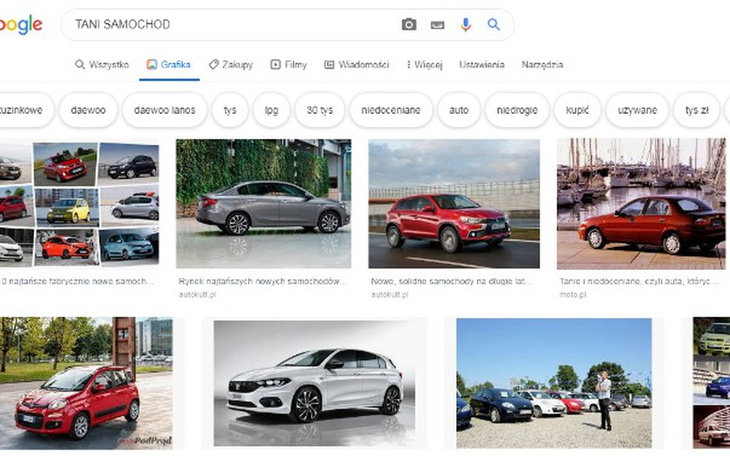
Task: Select the Grafika tab
Action: coord(169,64)
